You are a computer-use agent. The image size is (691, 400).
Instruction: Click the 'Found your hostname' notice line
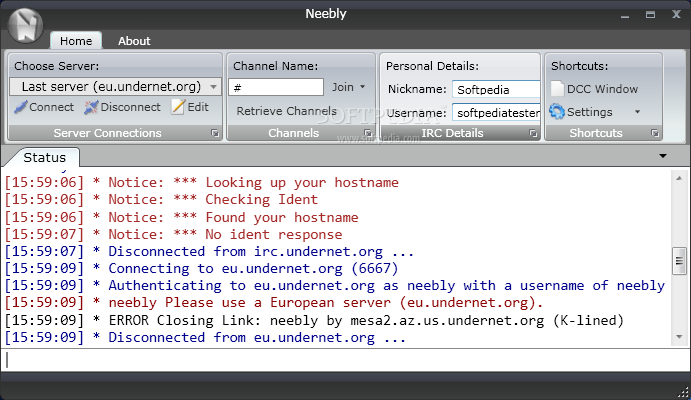point(181,217)
